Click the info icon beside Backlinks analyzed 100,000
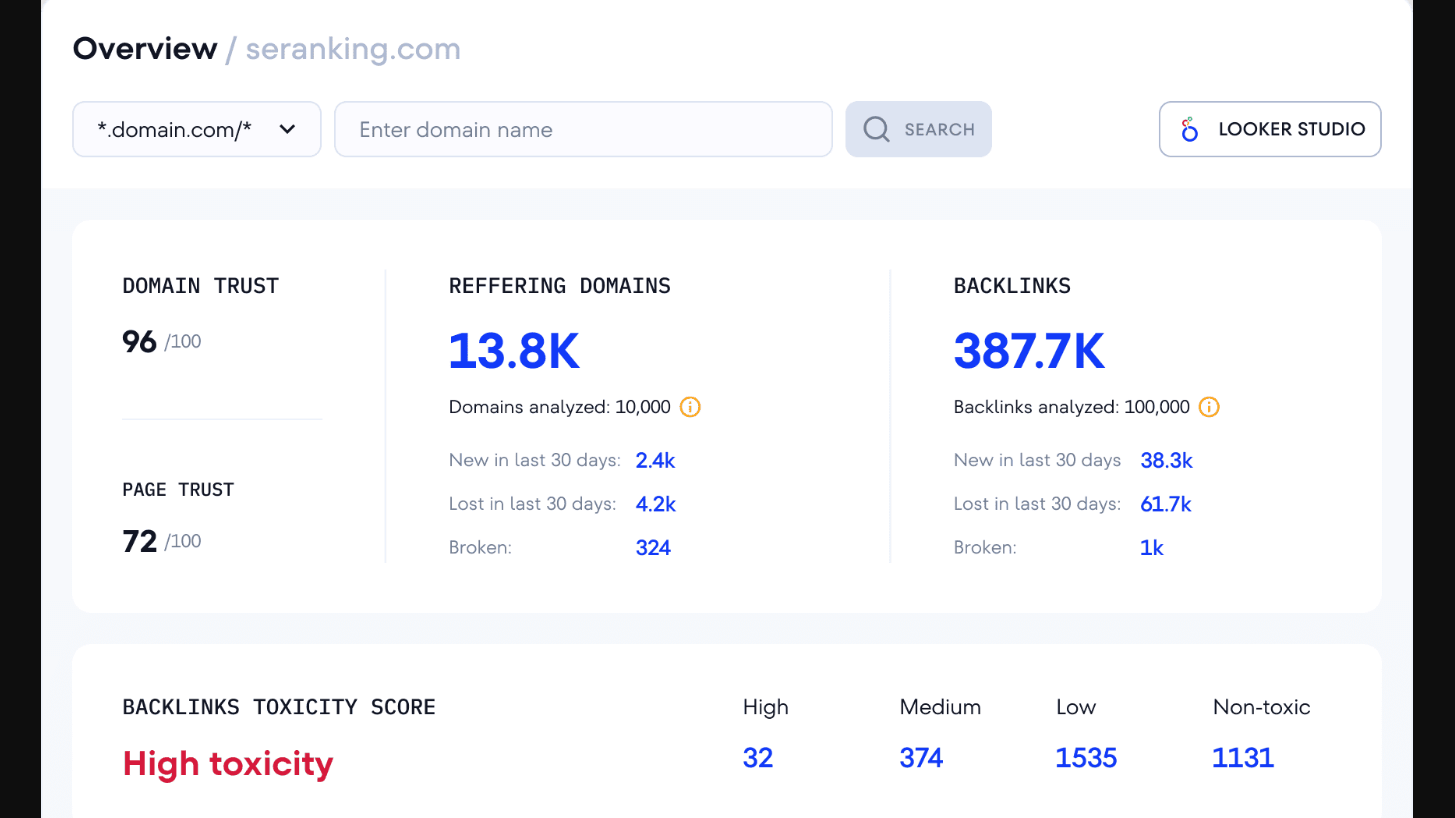Screen dimensions: 1455x818 (x=1208, y=407)
